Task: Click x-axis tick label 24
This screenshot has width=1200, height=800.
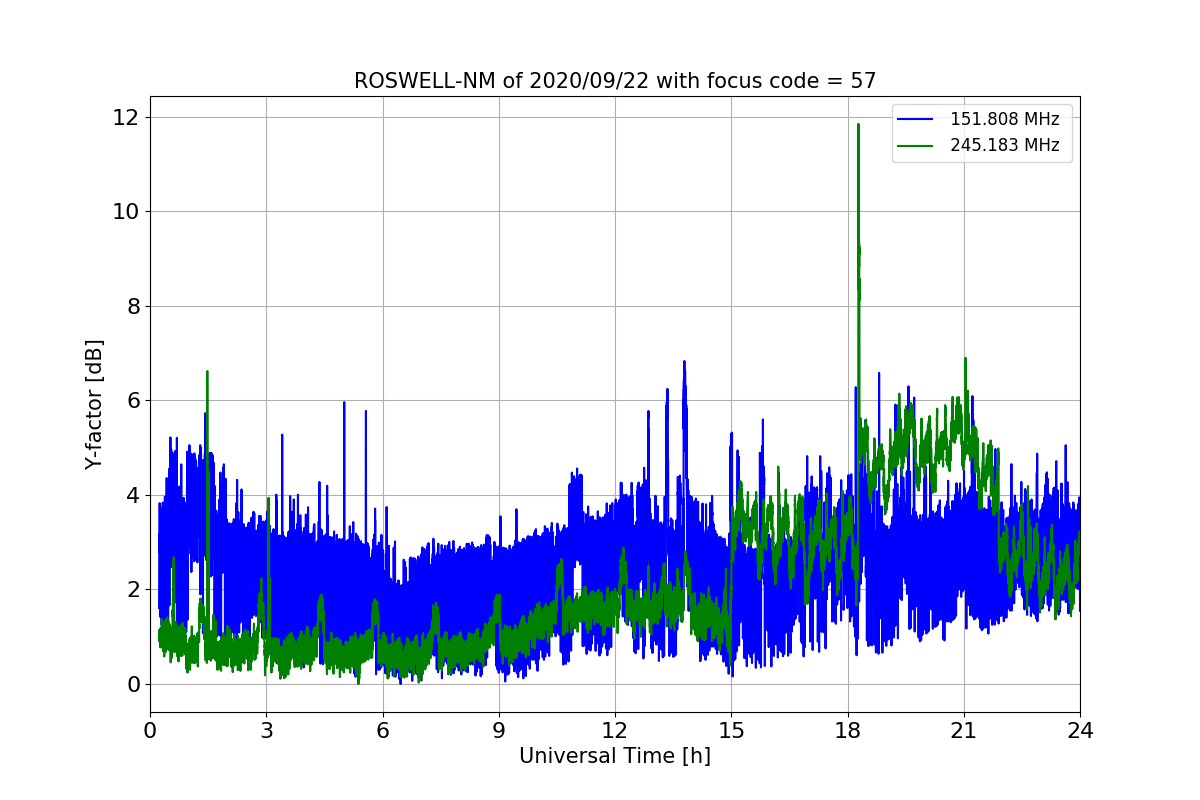Action: pos(1080,730)
